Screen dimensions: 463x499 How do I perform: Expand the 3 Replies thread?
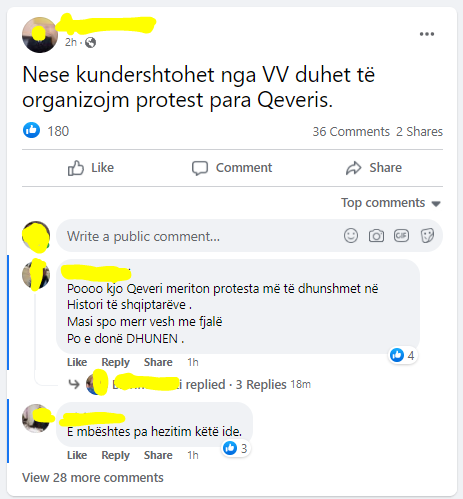tap(261, 385)
